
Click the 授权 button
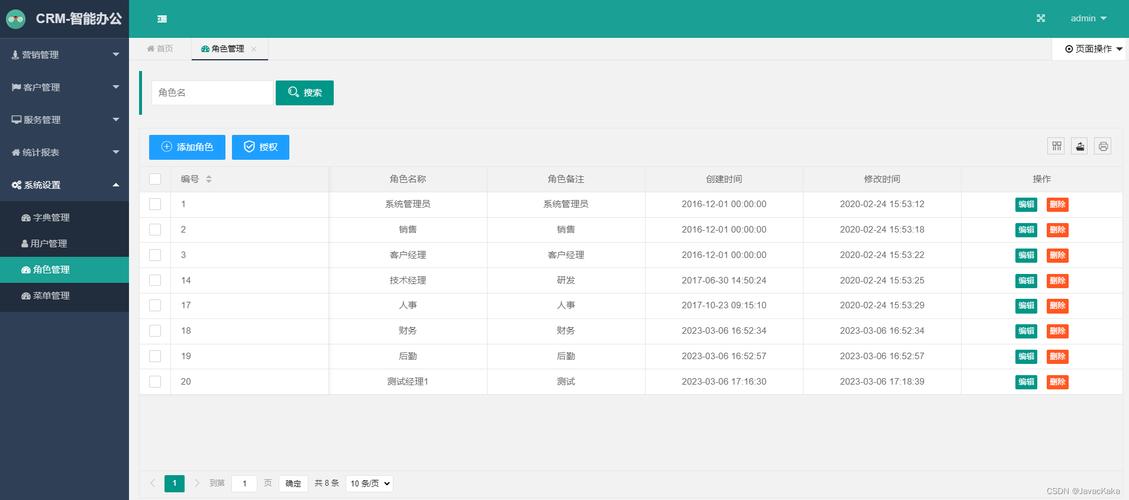coord(261,147)
